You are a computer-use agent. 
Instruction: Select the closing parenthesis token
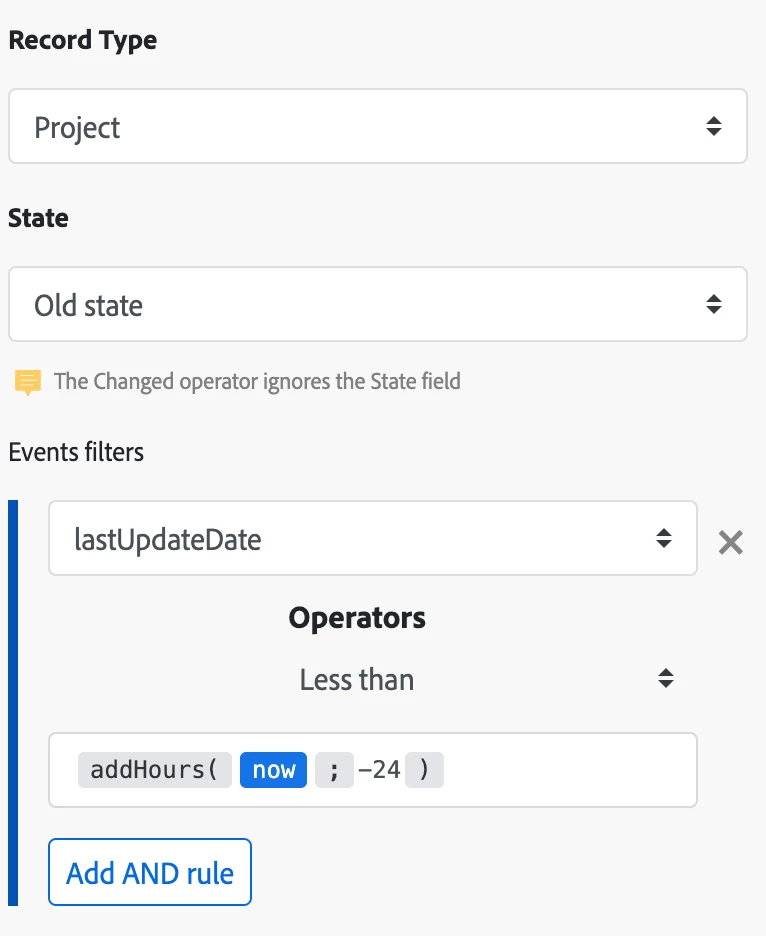[424, 769]
